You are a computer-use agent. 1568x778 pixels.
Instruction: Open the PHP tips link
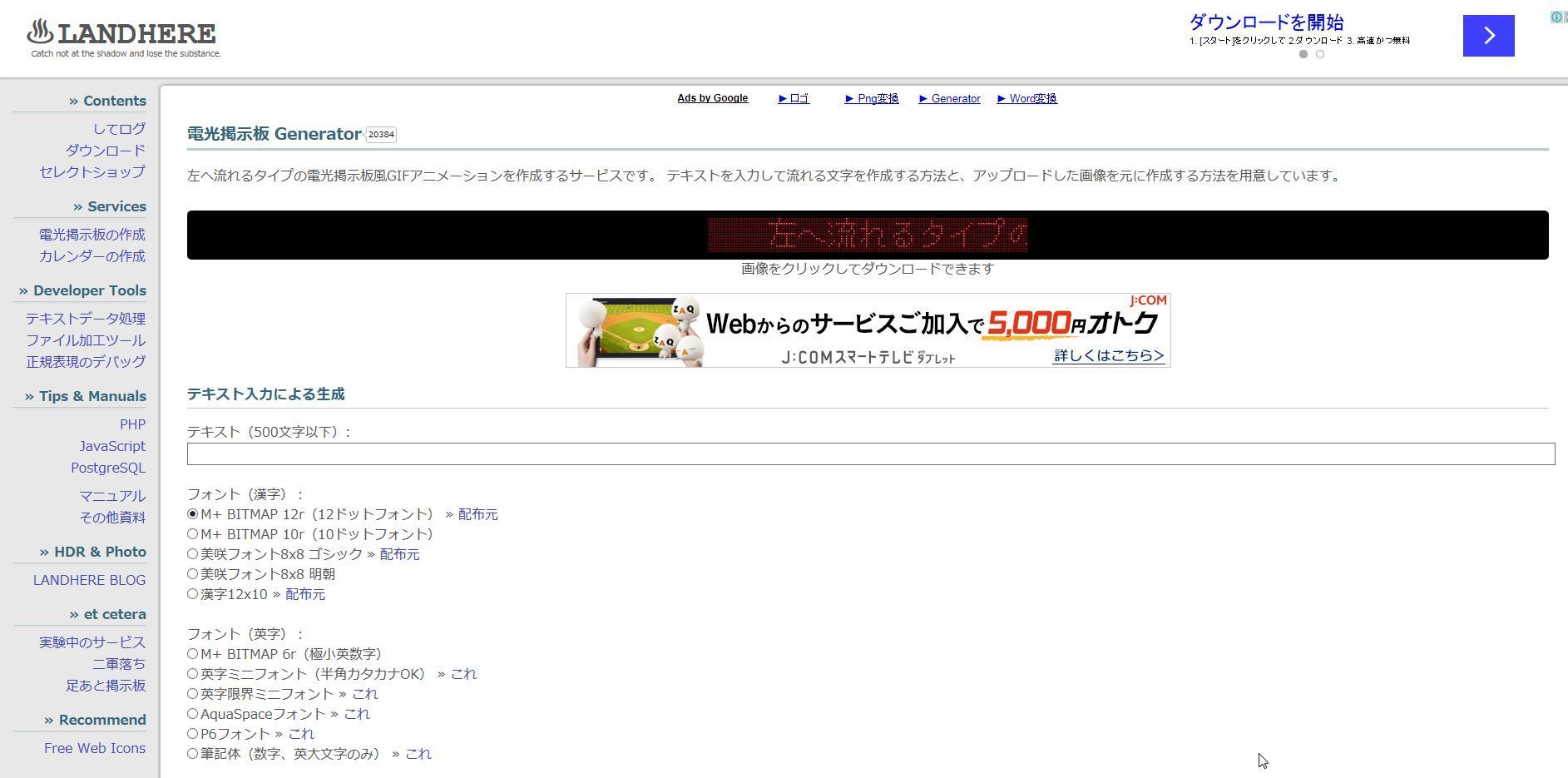pyautogui.click(x=132, y=424)
